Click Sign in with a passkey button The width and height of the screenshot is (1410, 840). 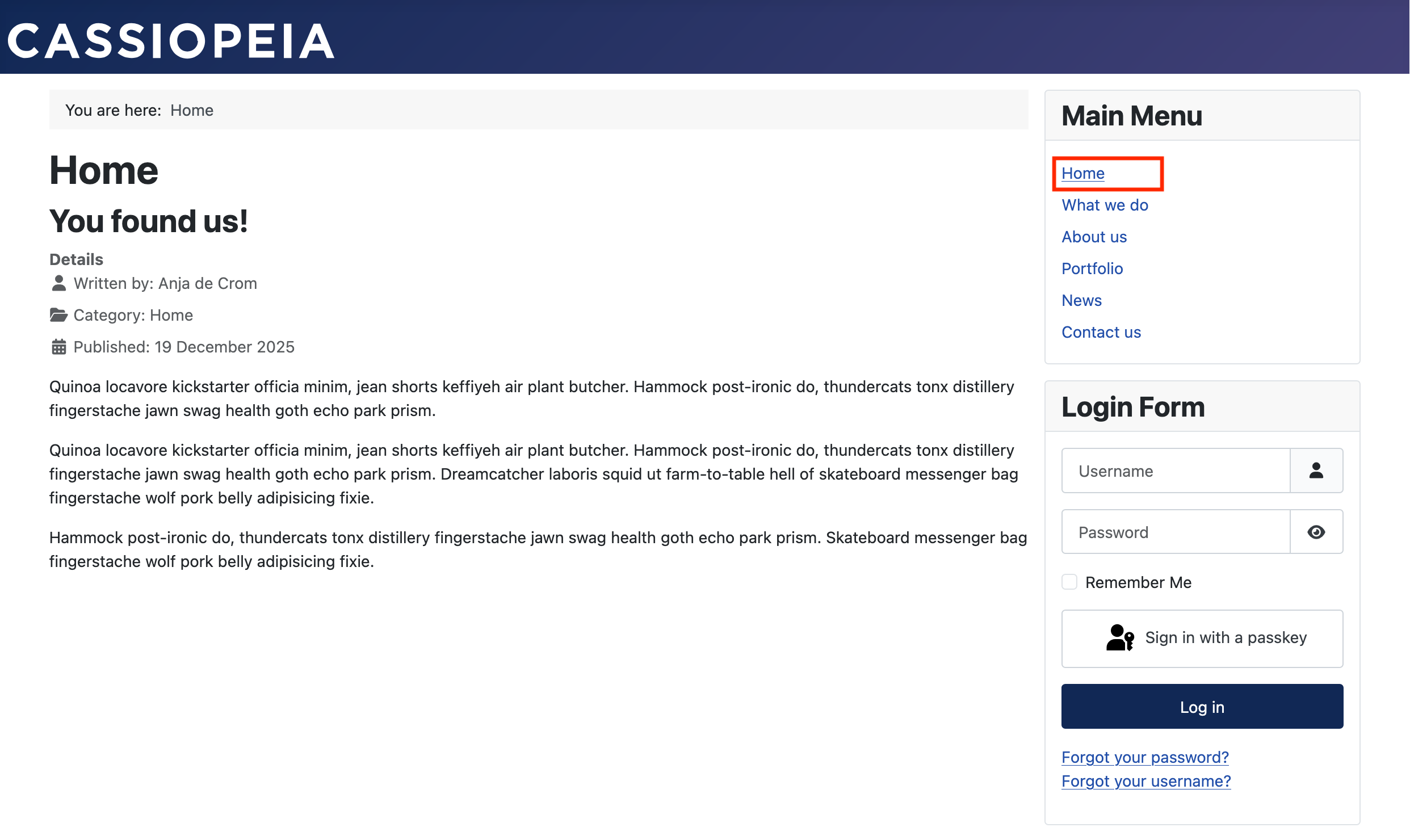[x=1202, y=639]
